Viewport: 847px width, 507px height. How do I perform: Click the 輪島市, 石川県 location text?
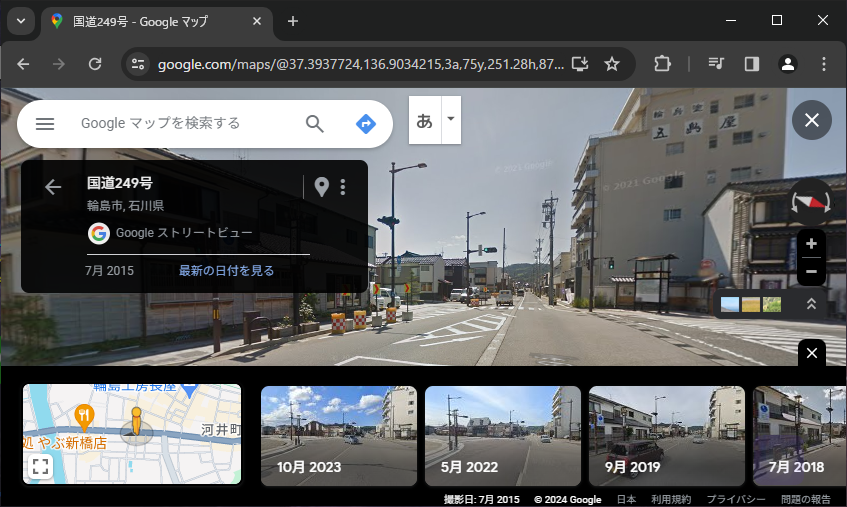point(125,206)
